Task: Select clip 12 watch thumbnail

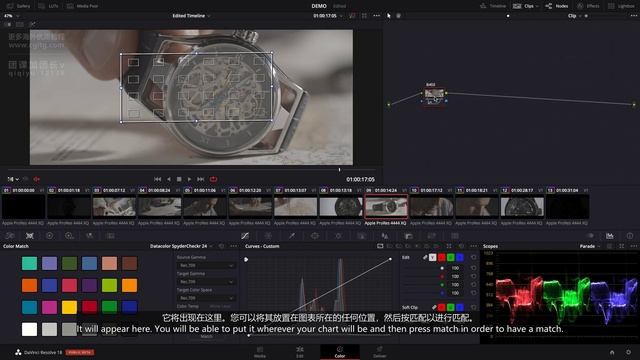Action: (522, 207)
